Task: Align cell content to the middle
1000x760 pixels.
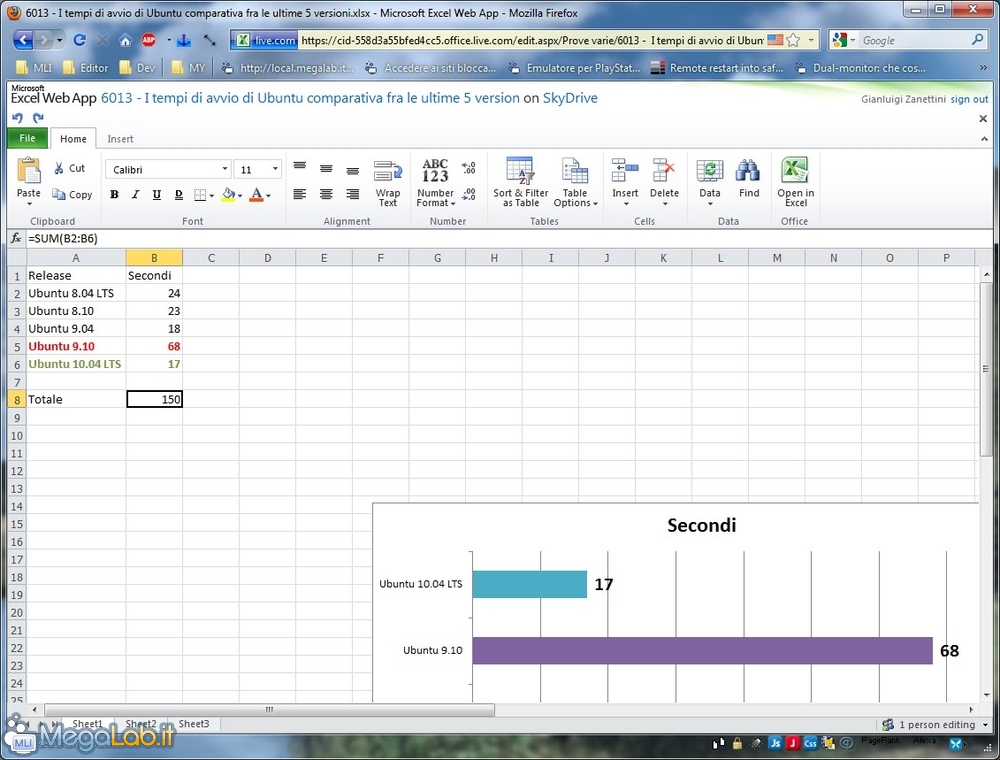Action: [326, 169]
